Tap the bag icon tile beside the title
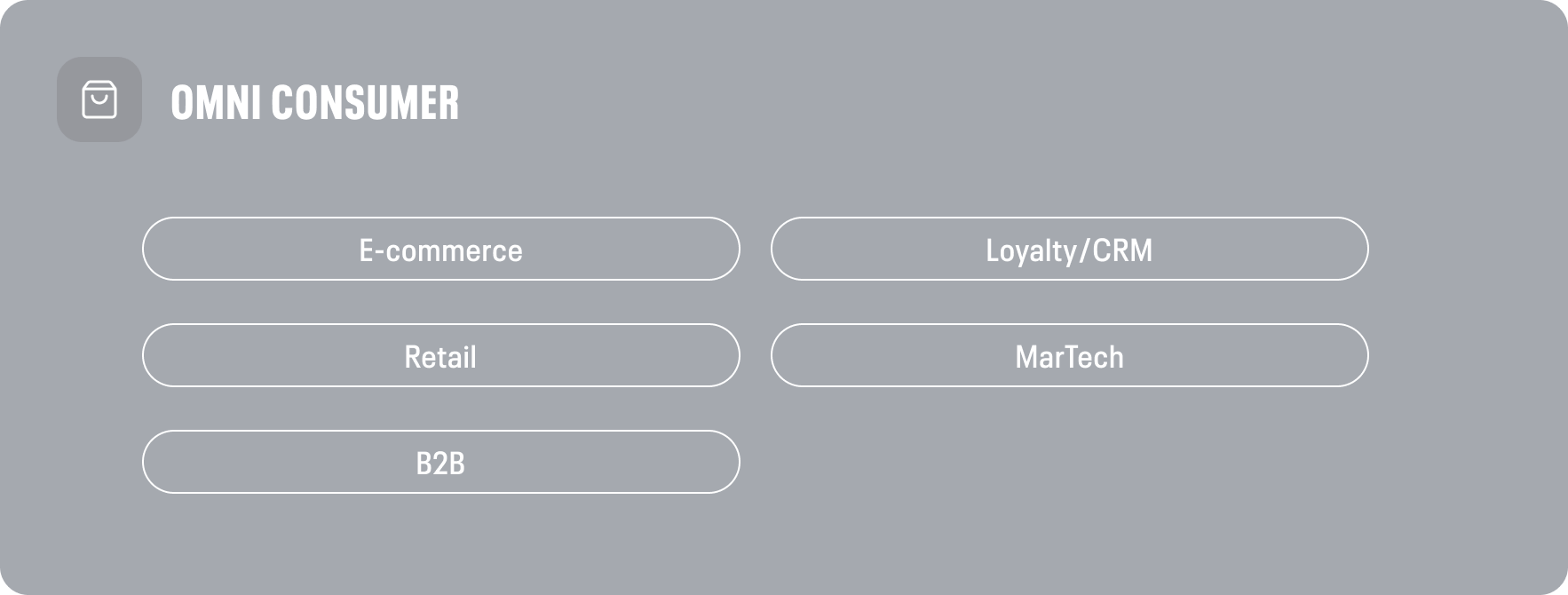This screenshot has width=1568, height=595. [99, 99]
